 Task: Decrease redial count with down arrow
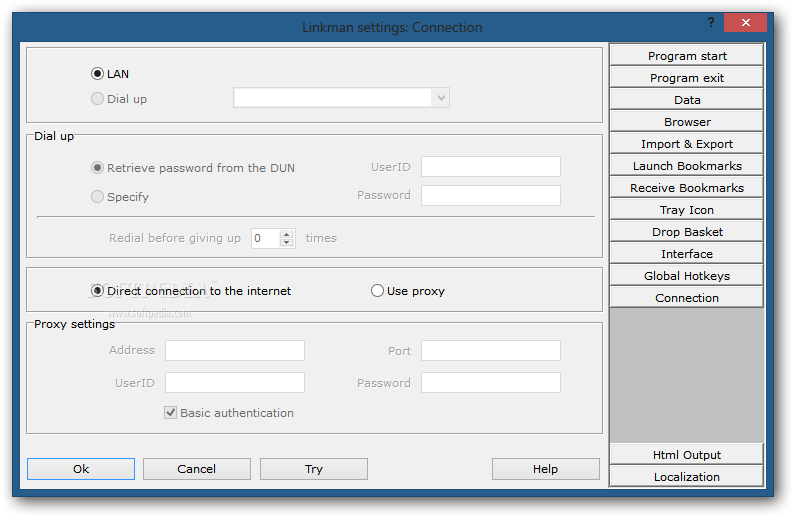(x=287, y=243)
